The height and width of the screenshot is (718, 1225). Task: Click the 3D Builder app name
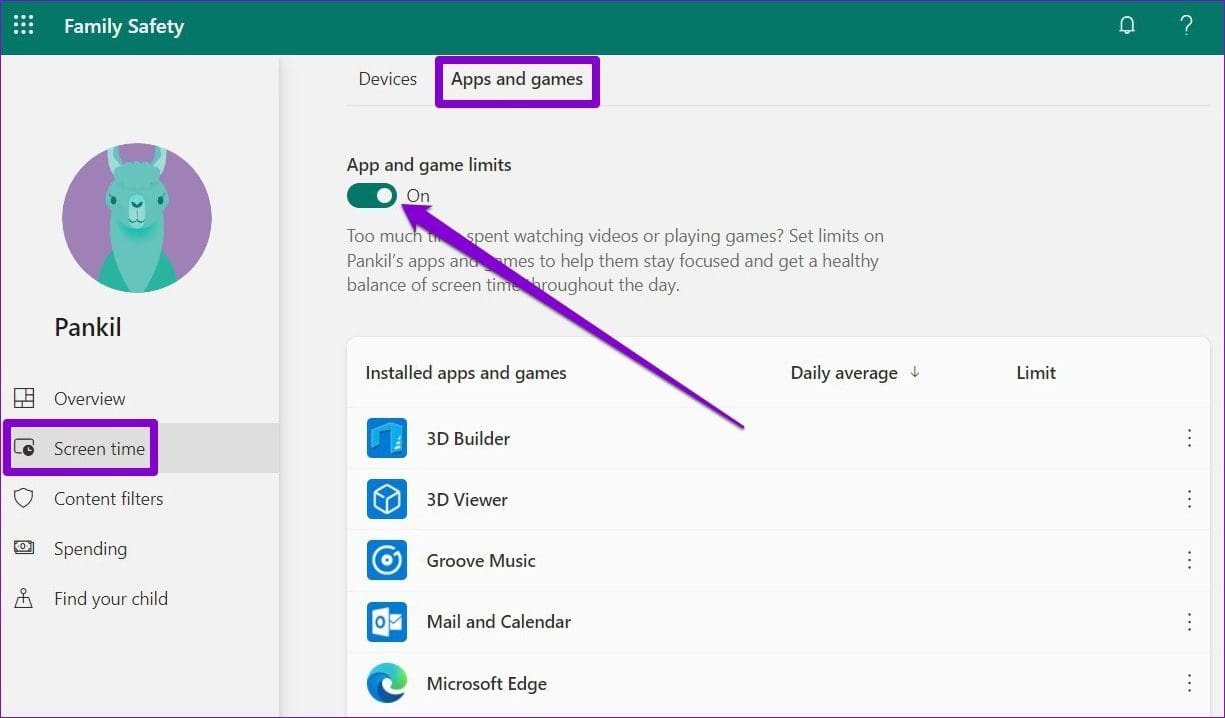pyautogui.click(x=468, y=438)
